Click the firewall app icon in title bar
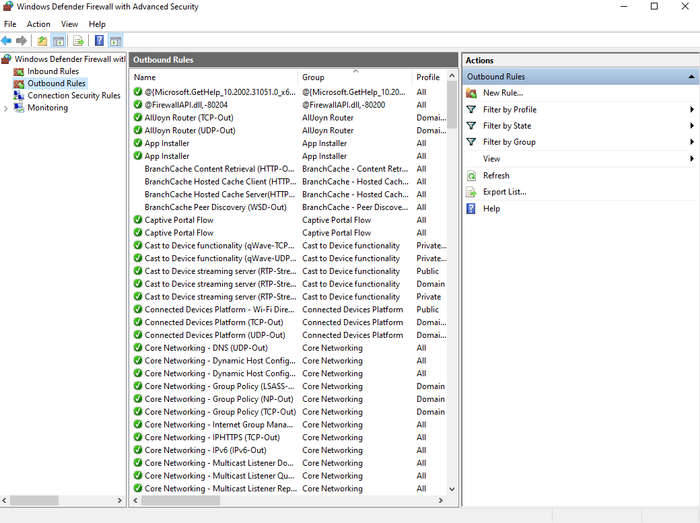Image resolution: width=700 pixels, height=523 pixels. pyautogui.click(x=8, y=6)
